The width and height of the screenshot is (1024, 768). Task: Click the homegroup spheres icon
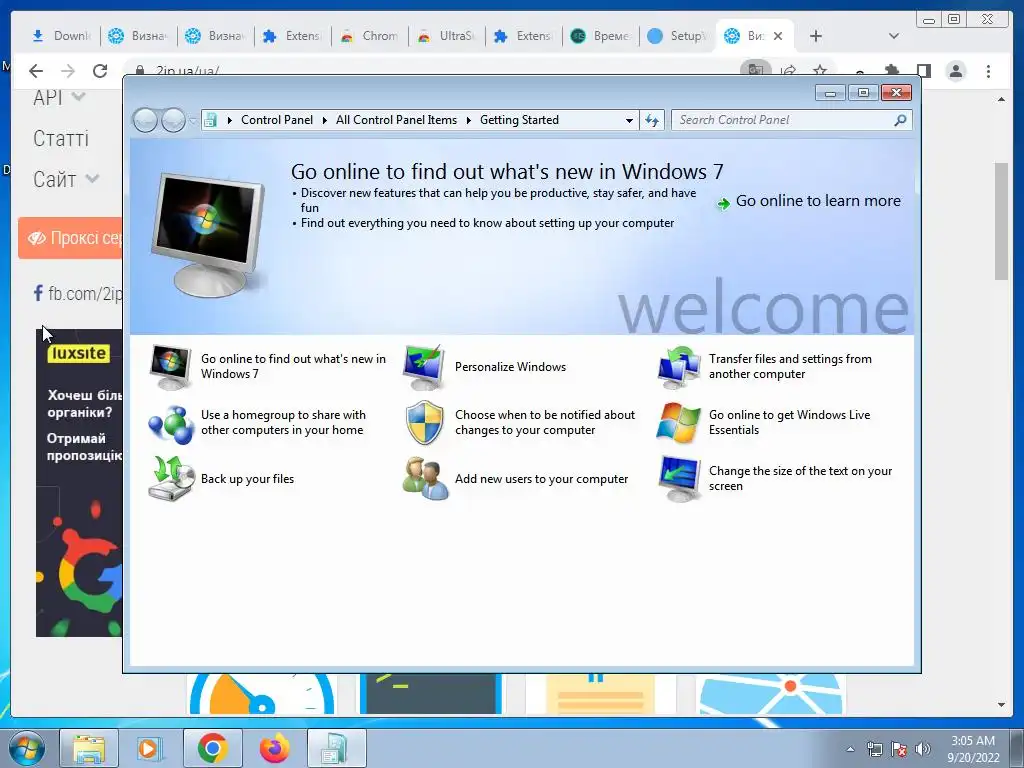coord(170,424)
